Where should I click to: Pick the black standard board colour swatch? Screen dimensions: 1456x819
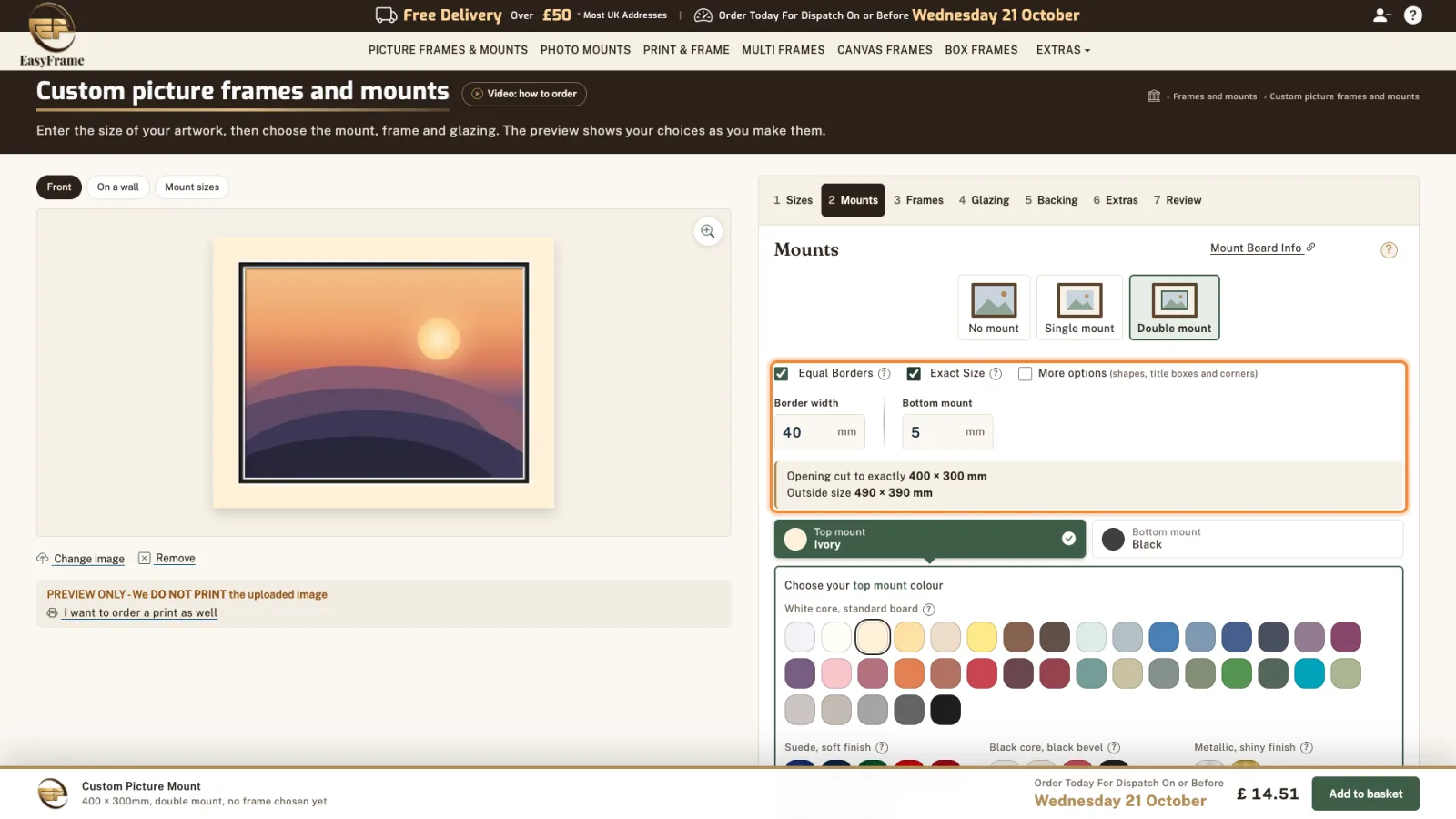point(945,710)
